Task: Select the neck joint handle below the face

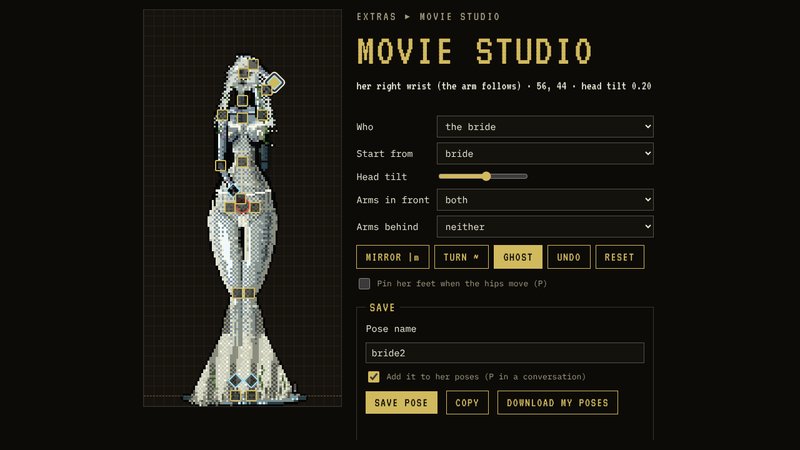Action: [x=242, y=101]
